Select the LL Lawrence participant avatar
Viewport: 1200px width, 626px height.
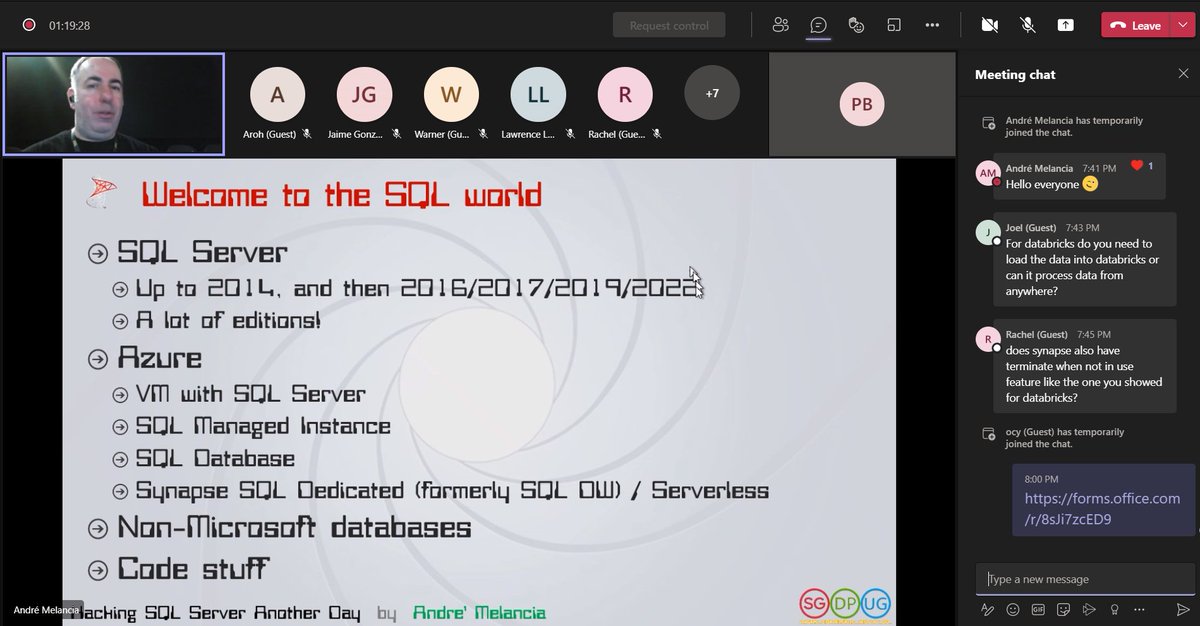(538, 95)
